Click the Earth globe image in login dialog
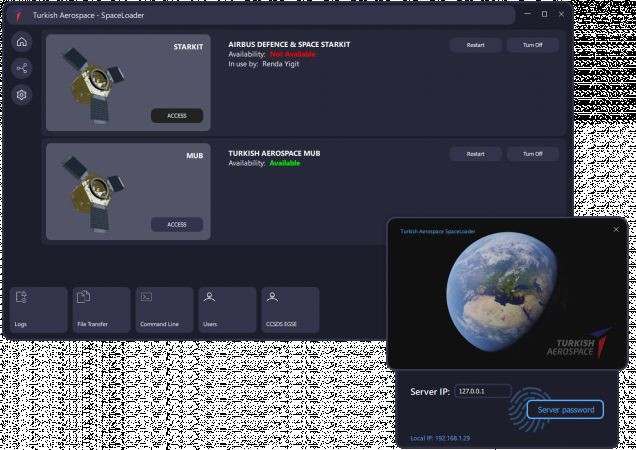Image resolution: width=636 pixels, height=450 pixels. point(502,292)
